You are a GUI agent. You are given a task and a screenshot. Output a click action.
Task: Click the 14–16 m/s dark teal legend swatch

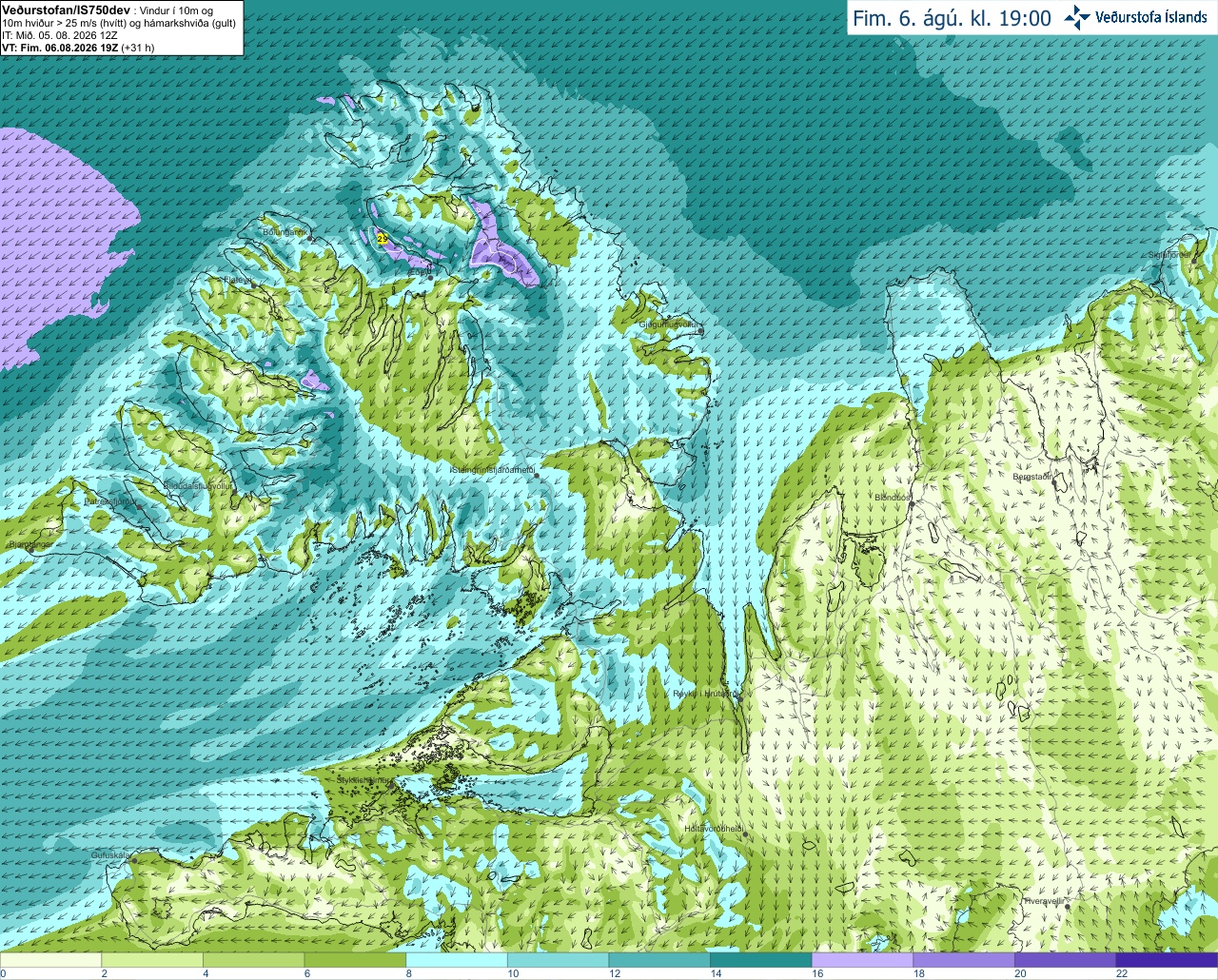point(761,960)
